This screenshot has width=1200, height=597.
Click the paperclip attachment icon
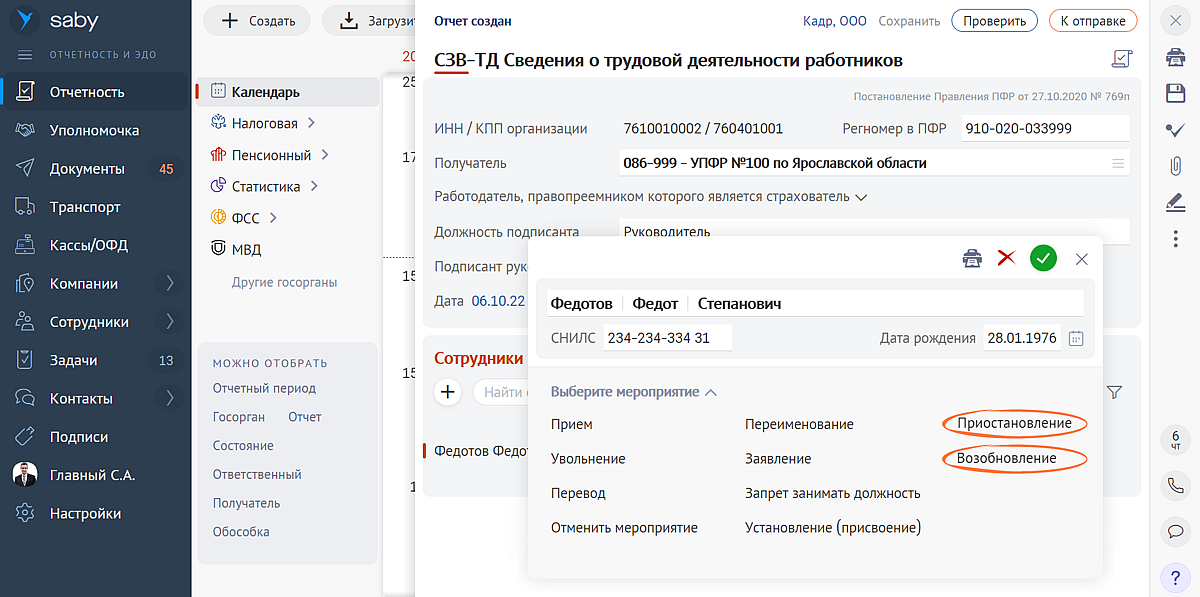click(1175, 165)
